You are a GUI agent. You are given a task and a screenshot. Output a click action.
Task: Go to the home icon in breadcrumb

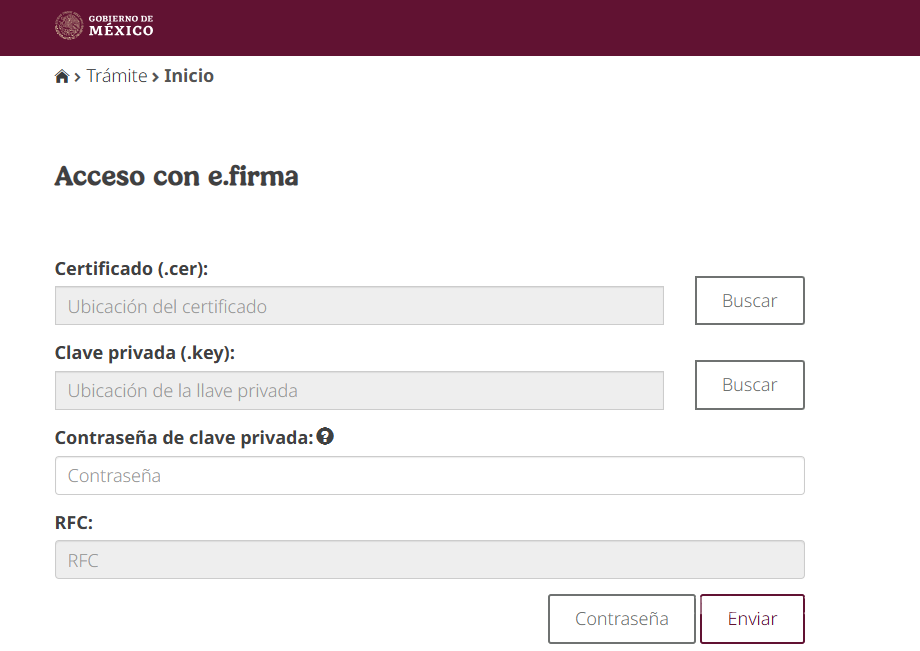[x=62, y=77]
